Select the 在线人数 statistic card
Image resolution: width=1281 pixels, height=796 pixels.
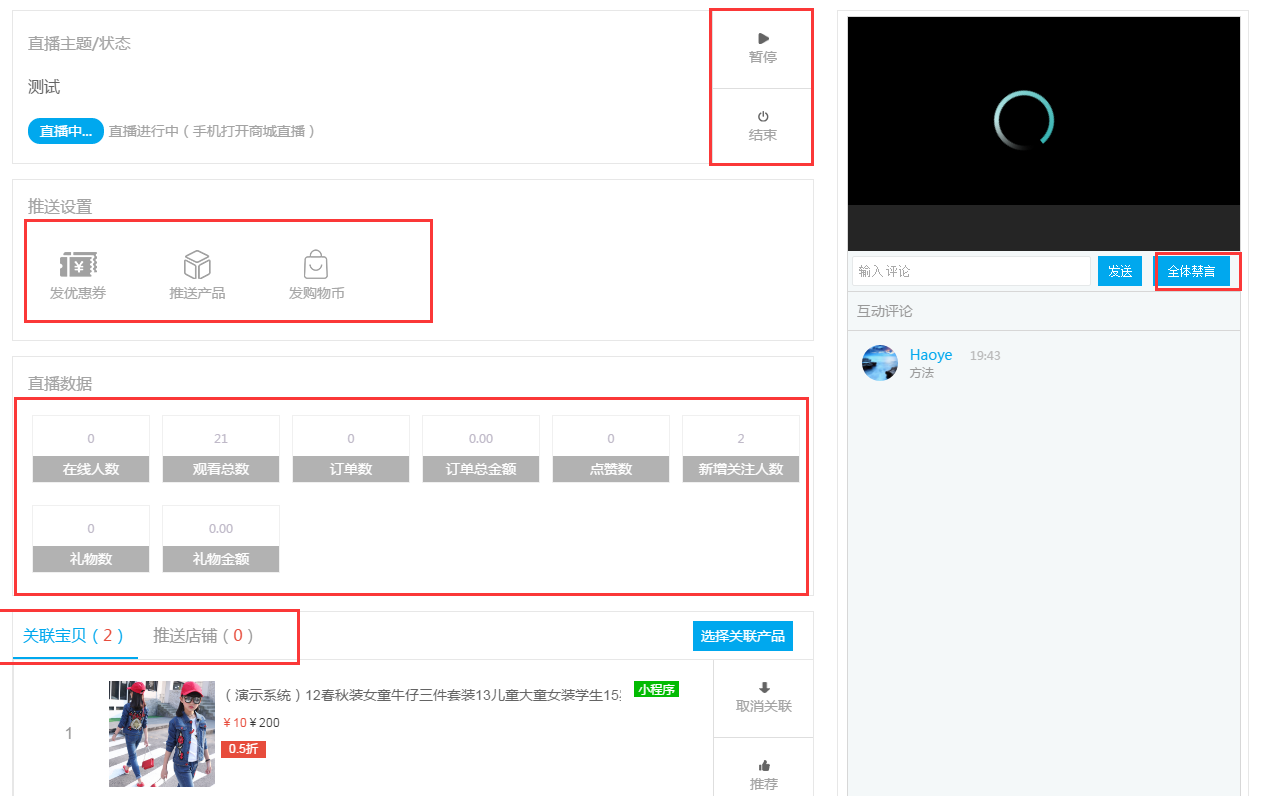pos(91,449)
